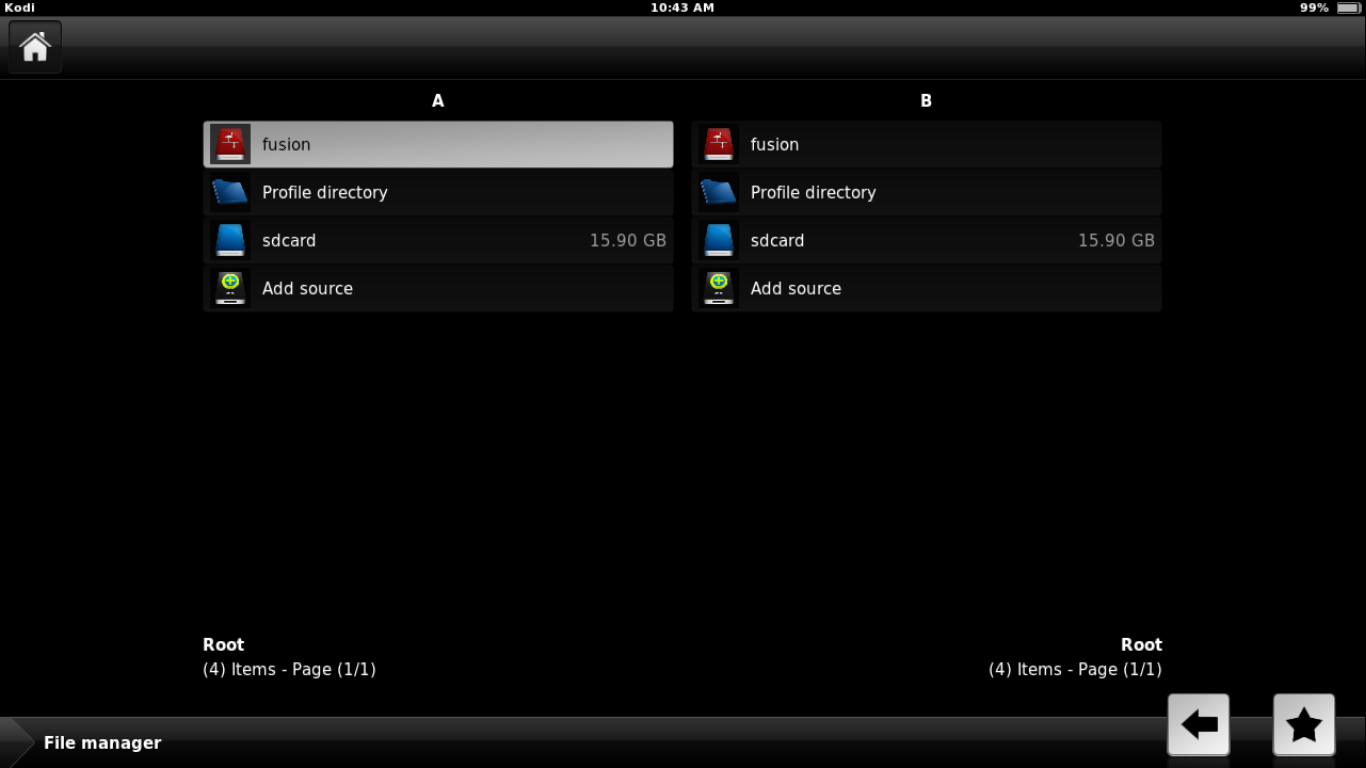Click Profile directory folder icon in panel B

[x=718, y=192]
